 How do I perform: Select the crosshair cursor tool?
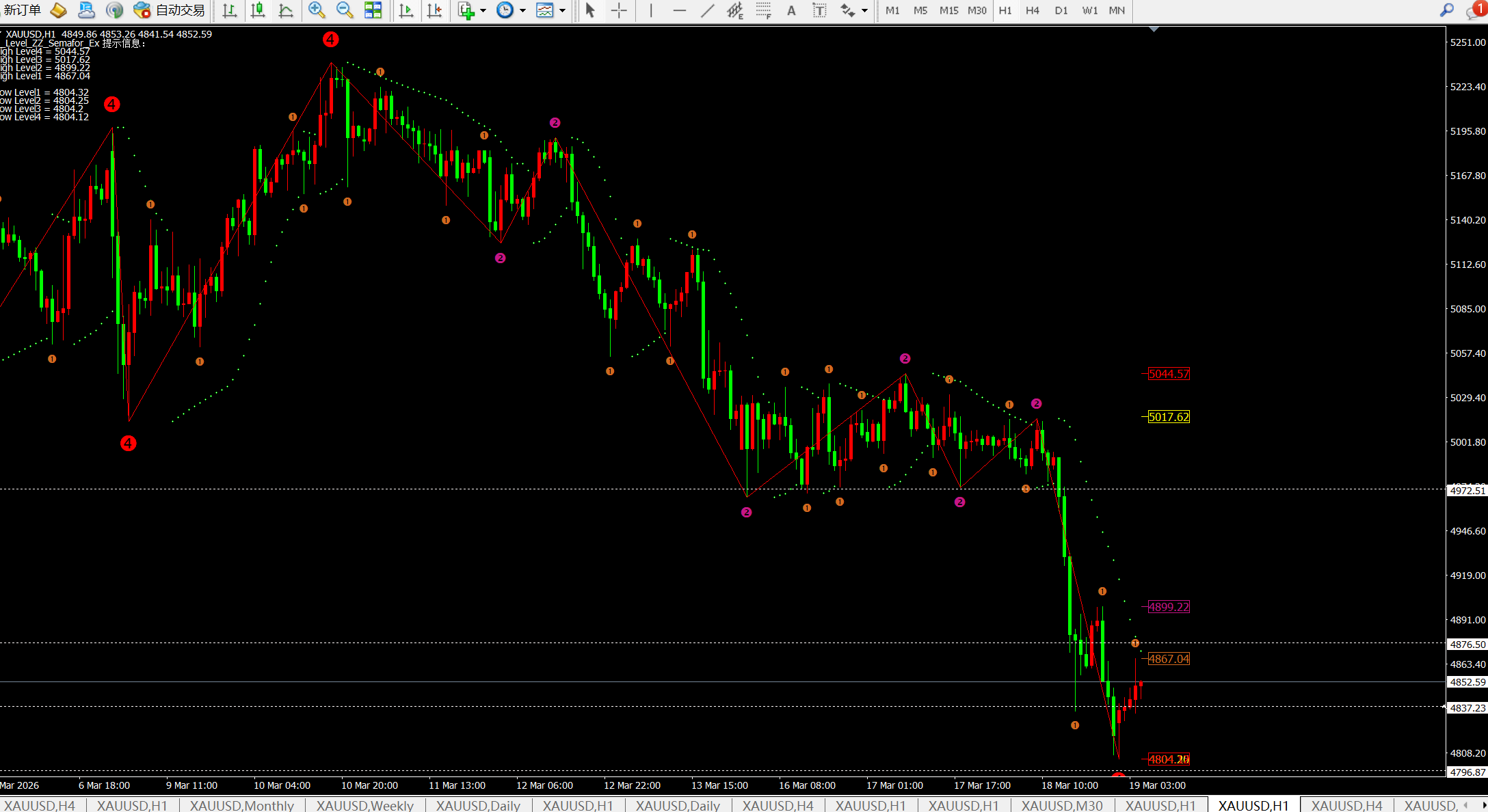click(x=619, y=10)
